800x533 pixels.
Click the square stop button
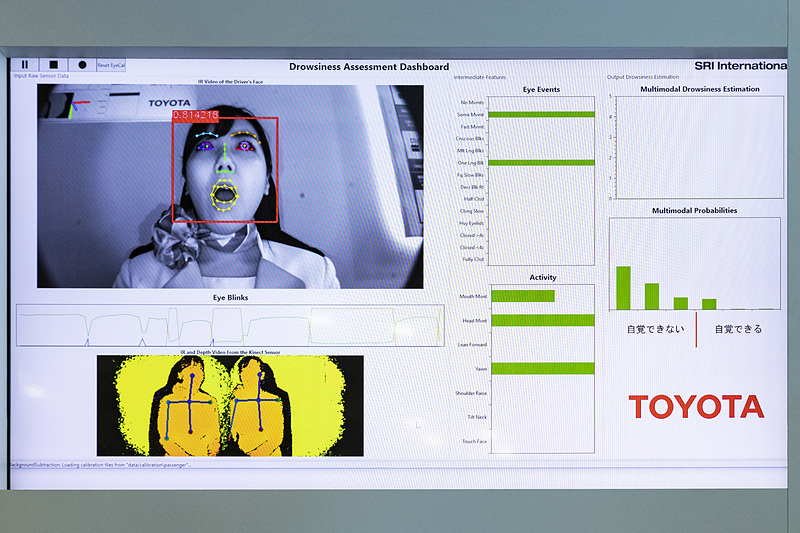[53, 65]
